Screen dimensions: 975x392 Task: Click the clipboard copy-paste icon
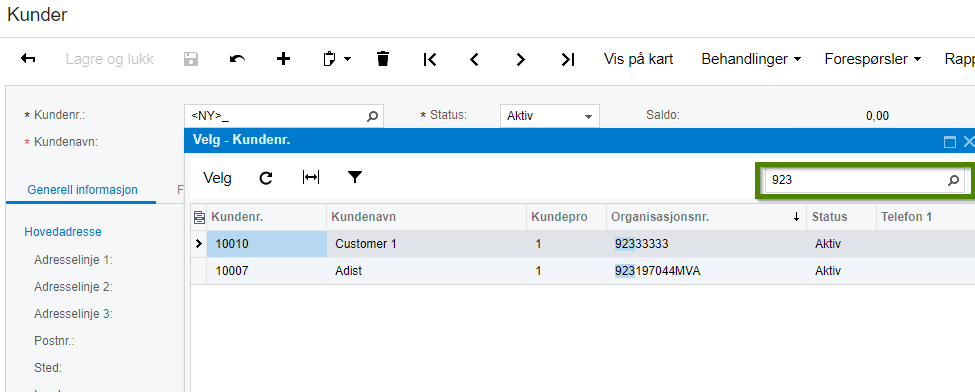[330, 59]
